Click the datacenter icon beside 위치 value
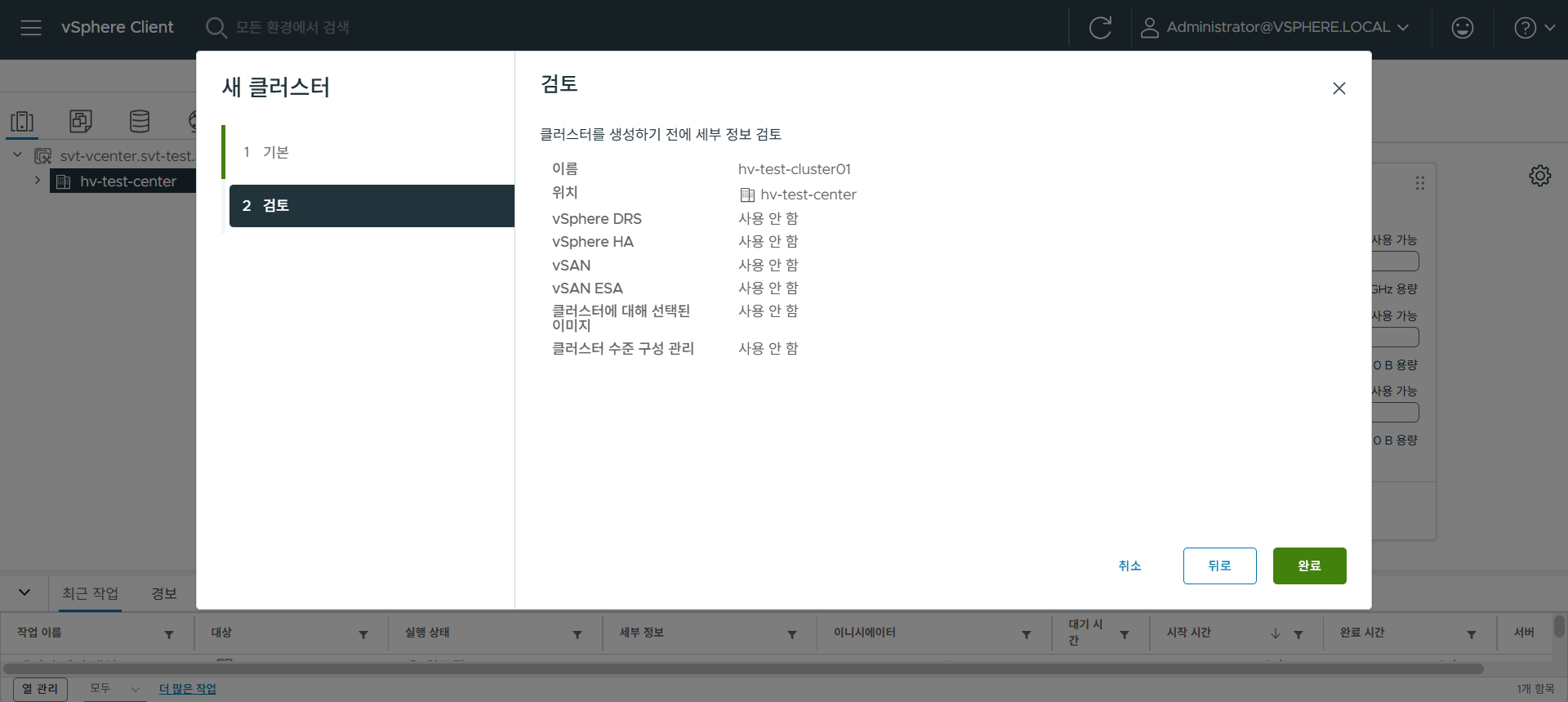Image resolution: width=1568 pixels, height=702 pixels. pyautogui.click(x=747, y=195)
